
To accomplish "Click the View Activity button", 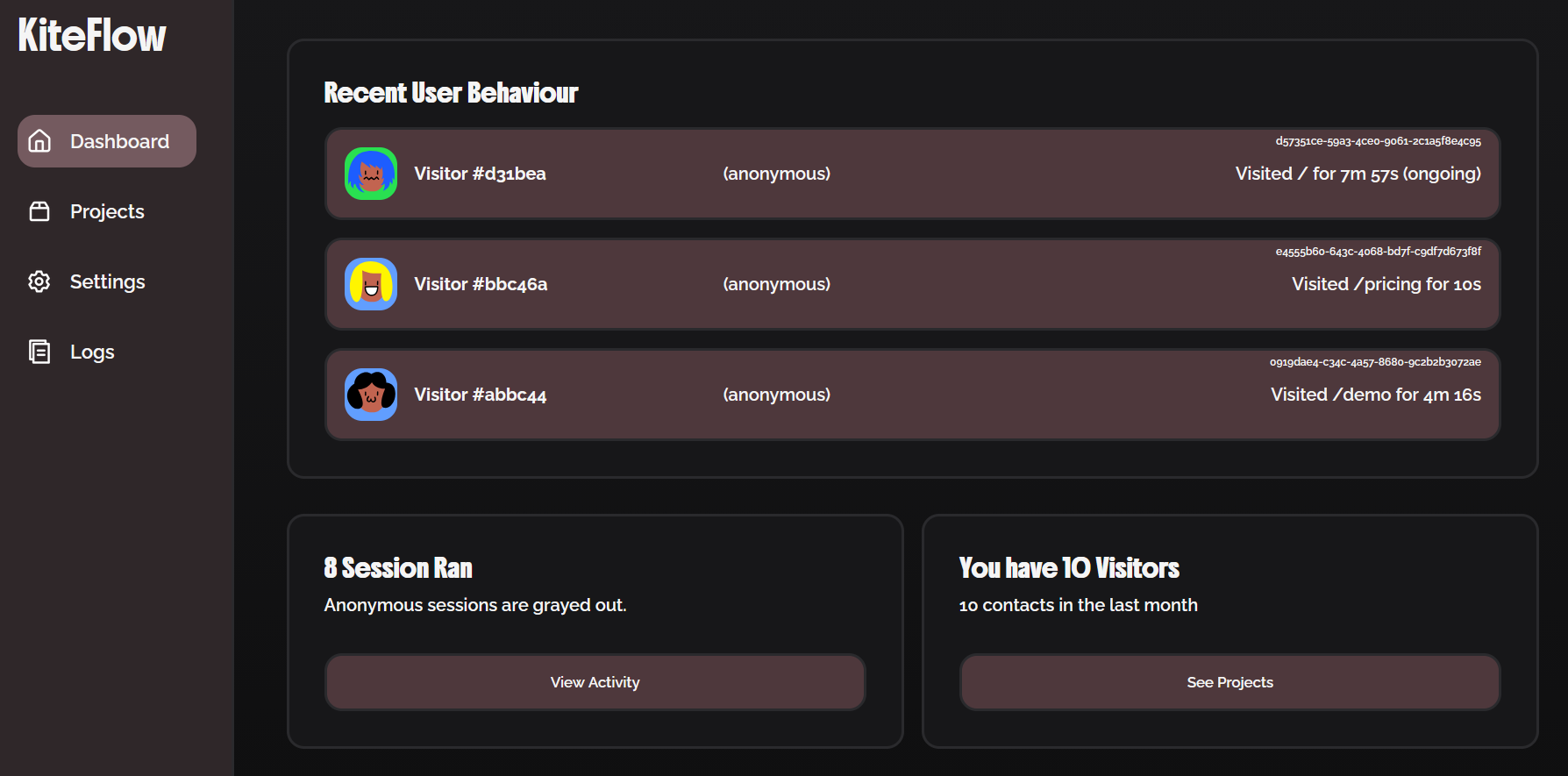I will click(595, 682).
